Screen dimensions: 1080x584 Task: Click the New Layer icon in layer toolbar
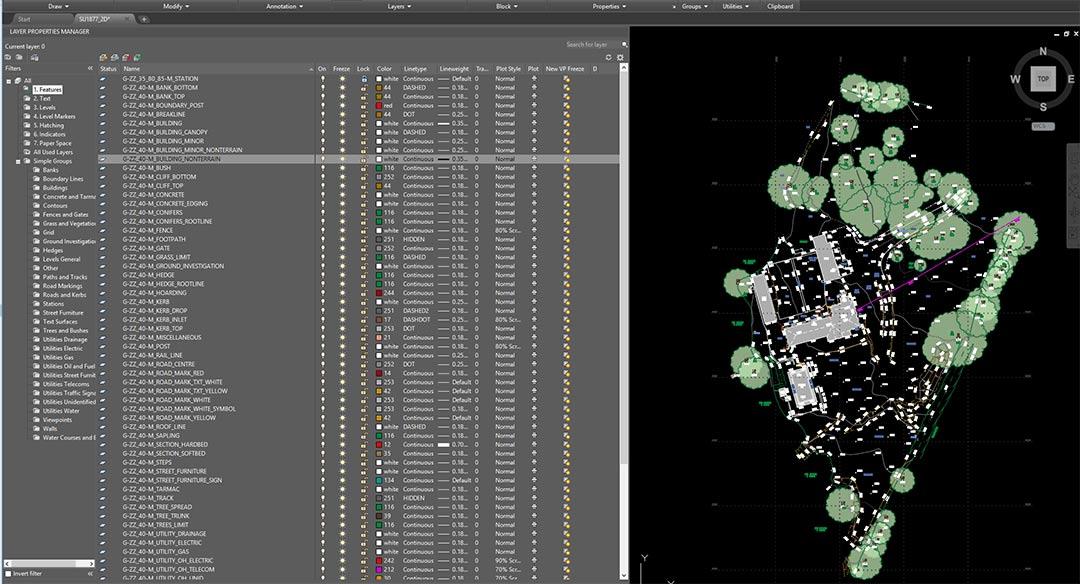[103, 57]
